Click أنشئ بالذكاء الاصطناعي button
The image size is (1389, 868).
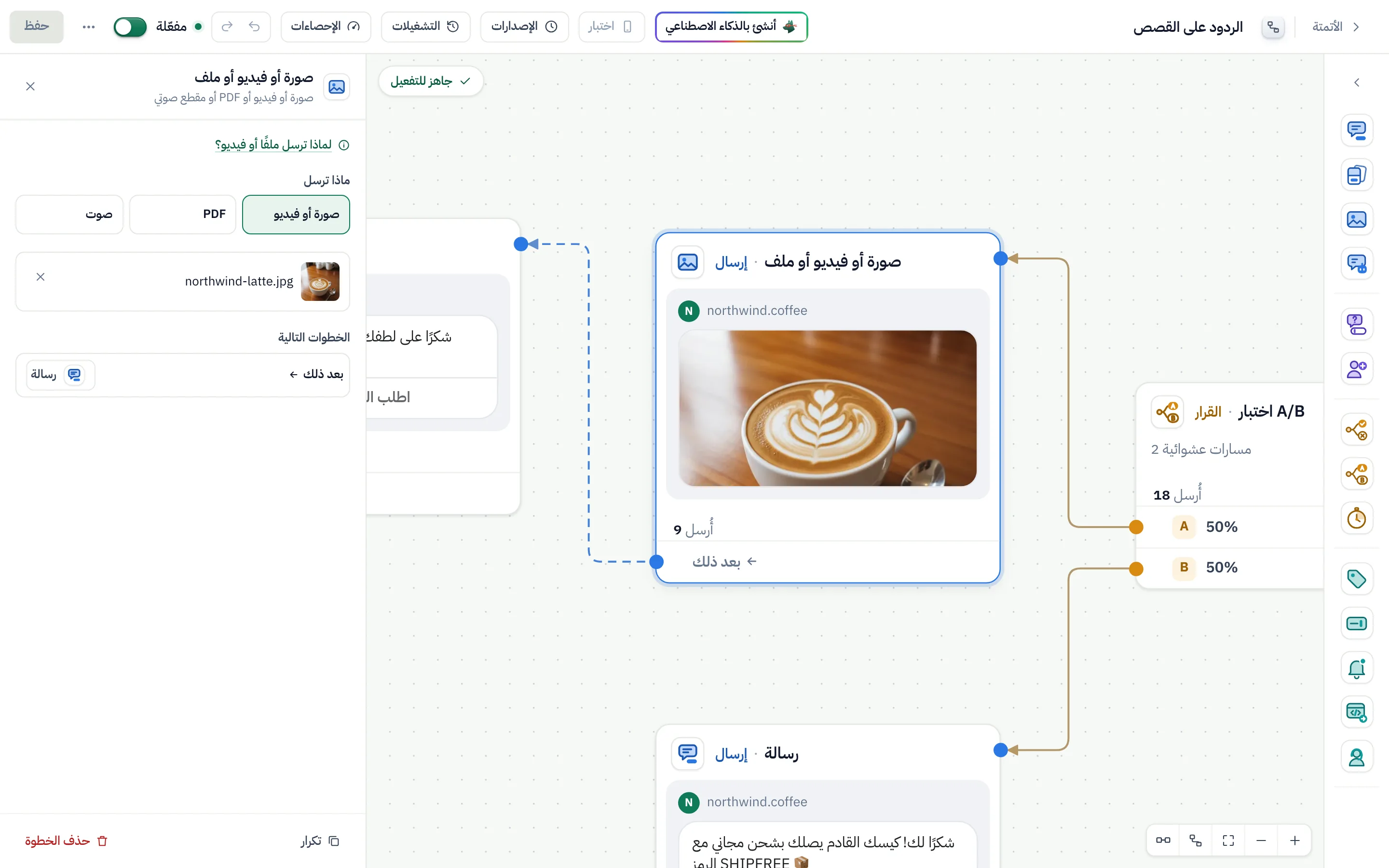pos(731,27)
